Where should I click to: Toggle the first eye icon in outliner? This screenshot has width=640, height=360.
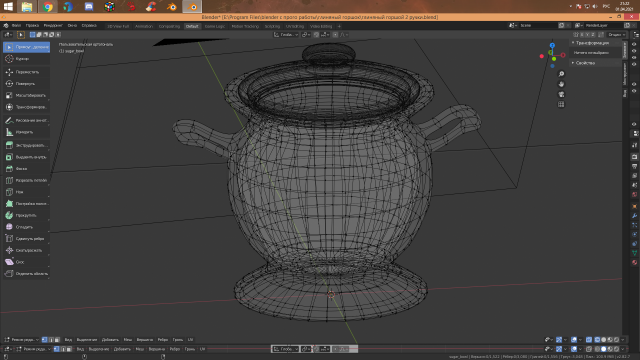pyautogui.click(x=634, y=44)
